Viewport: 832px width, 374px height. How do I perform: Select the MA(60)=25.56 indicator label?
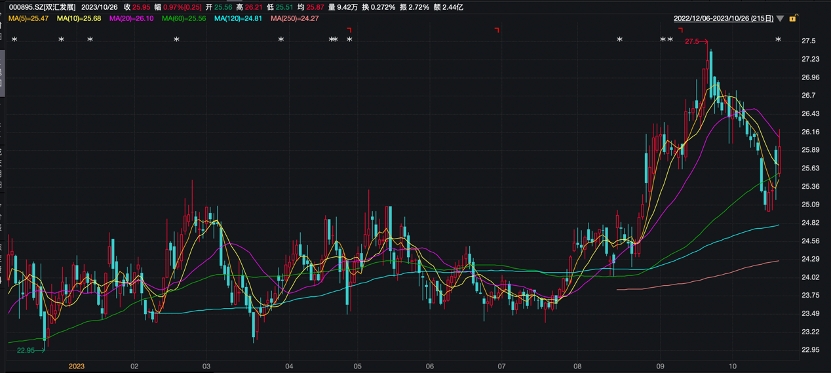184,19
